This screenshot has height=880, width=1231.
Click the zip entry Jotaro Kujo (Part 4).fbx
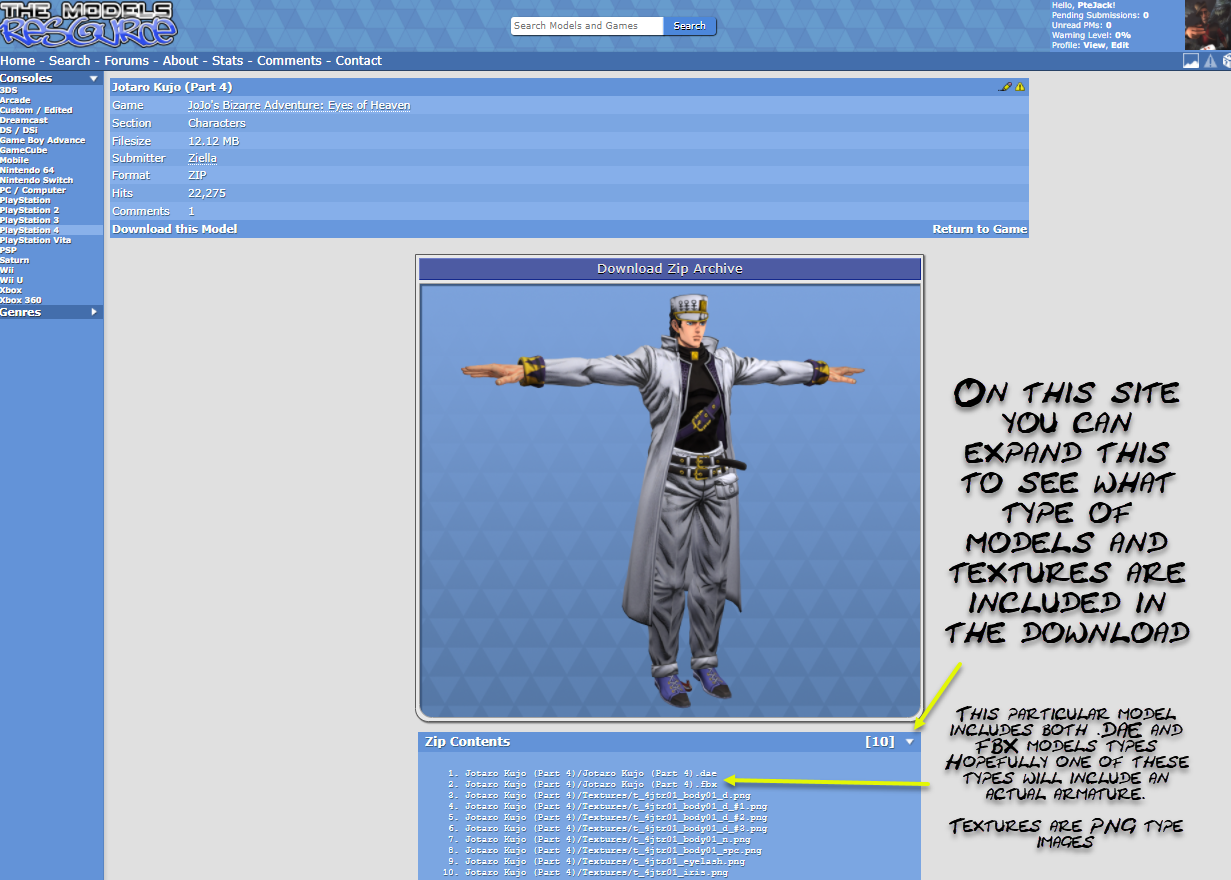click(591, 784)
